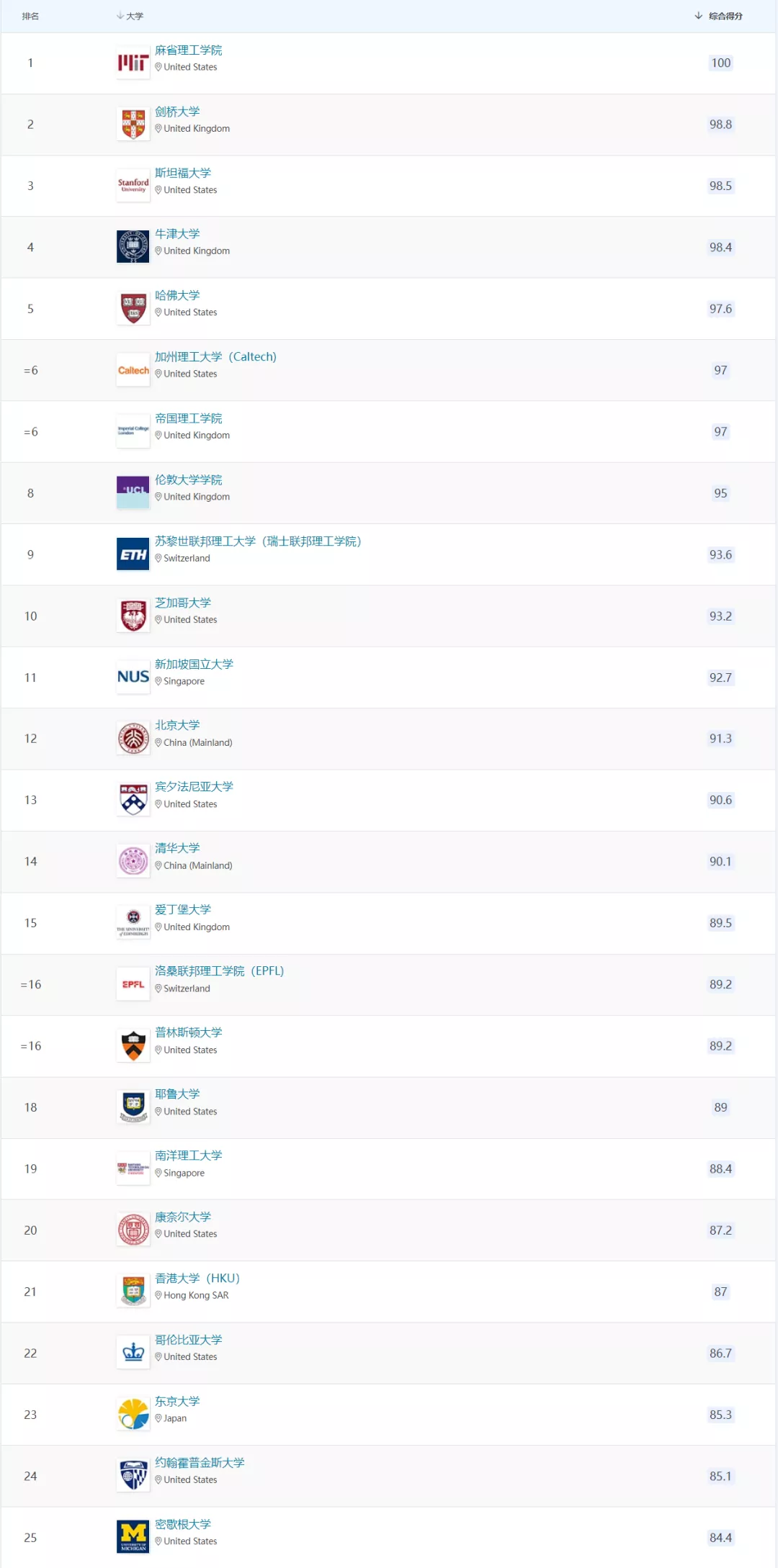Click the 排名 column header
The image size is (778, 1568).
[x=30, y=16]
